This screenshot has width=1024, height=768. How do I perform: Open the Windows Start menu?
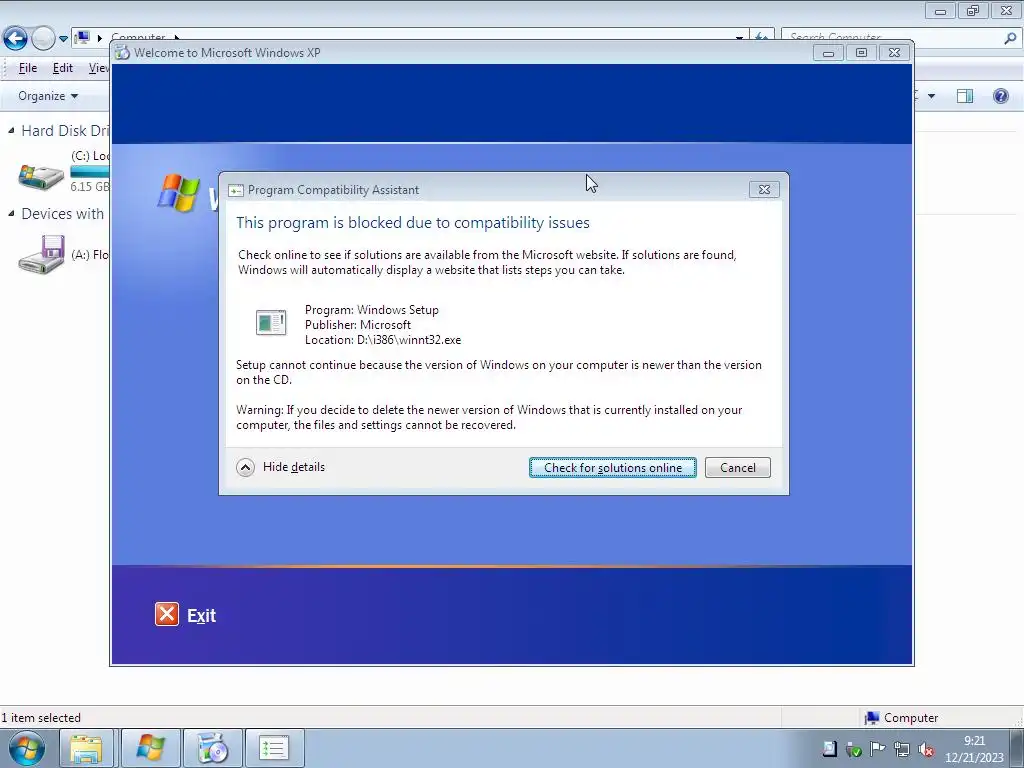pyautogui.click(x=26, y=748)
